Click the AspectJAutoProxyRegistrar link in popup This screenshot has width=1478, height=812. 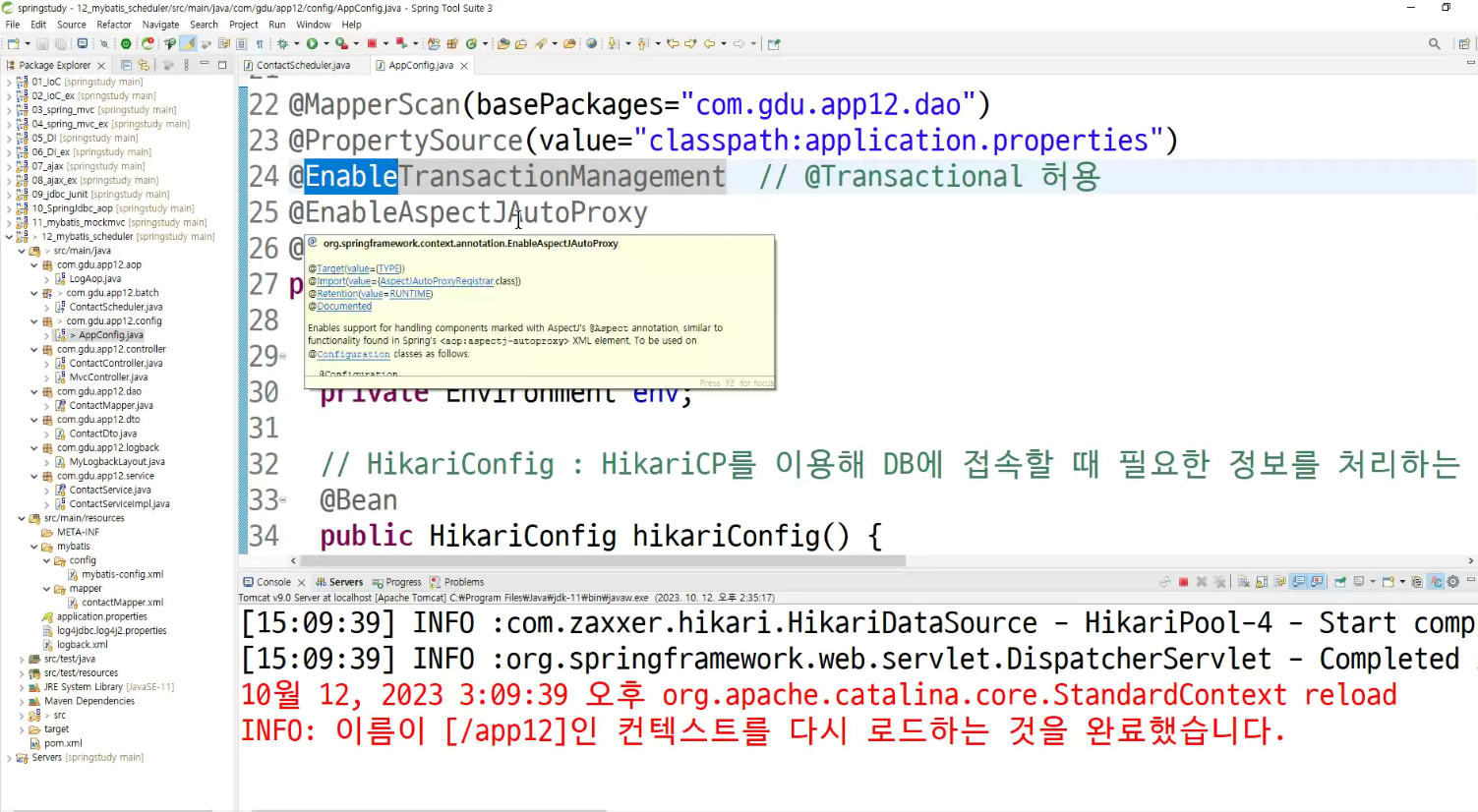tap(437, 281)
